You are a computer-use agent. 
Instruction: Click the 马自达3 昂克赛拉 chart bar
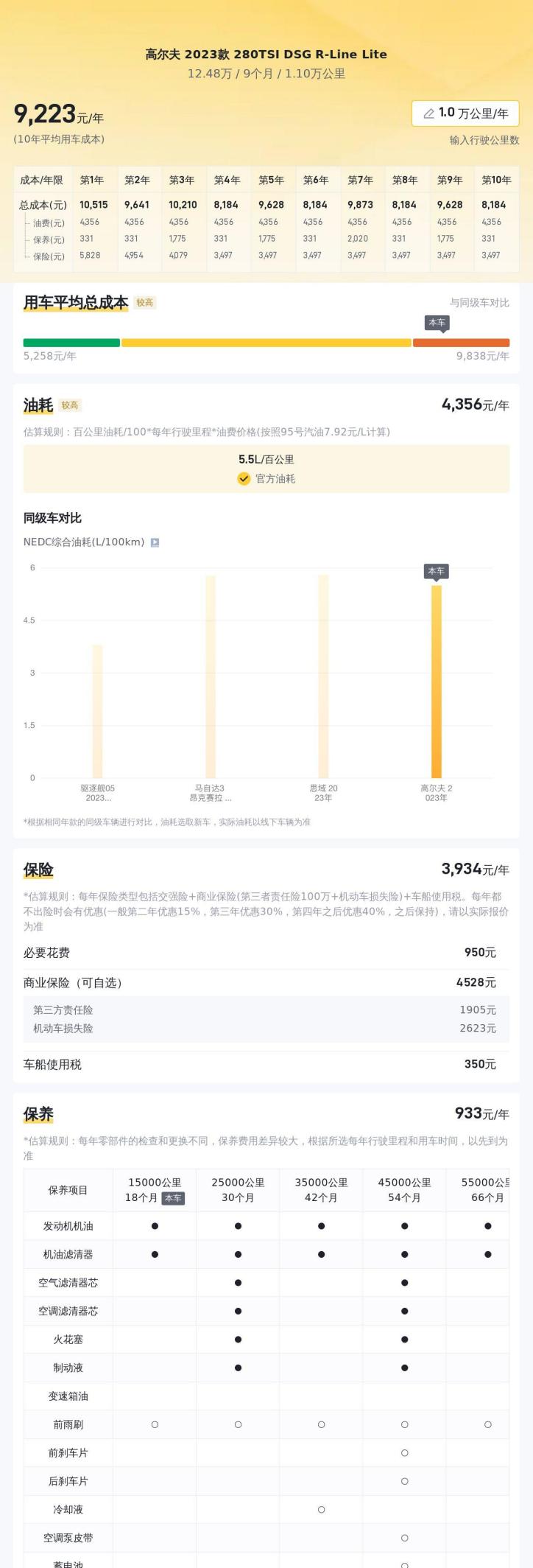point(211,676)
